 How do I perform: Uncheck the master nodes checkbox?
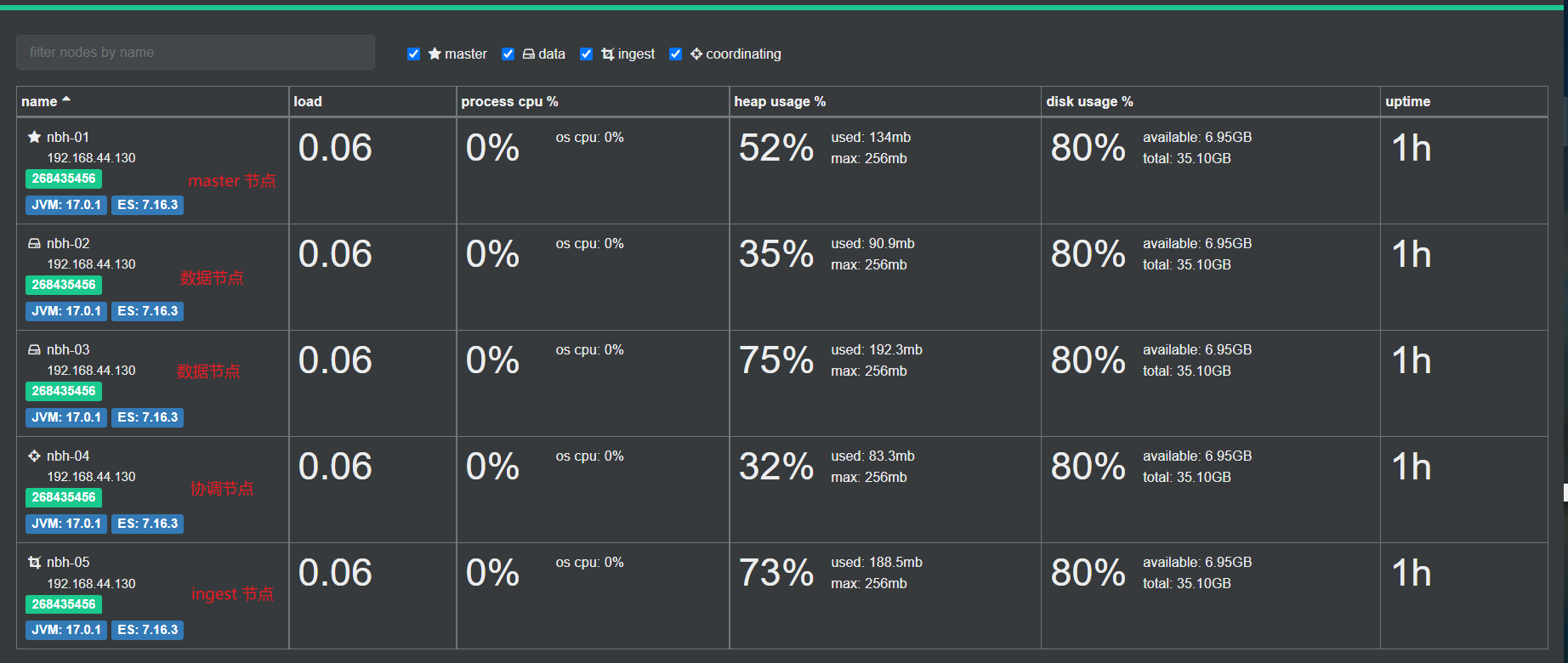pos(414,54)
